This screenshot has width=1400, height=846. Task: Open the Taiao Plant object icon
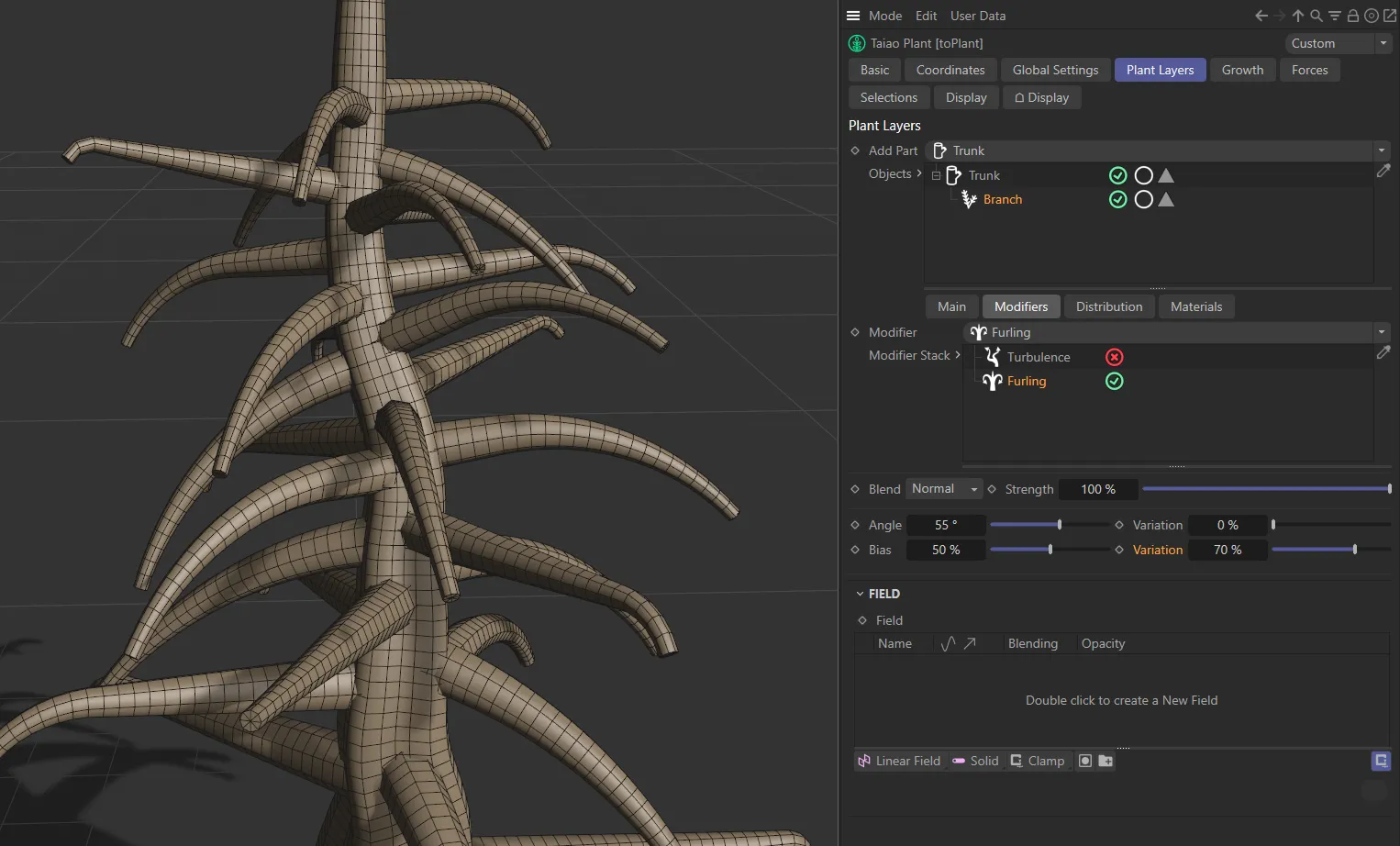(856, 43)
